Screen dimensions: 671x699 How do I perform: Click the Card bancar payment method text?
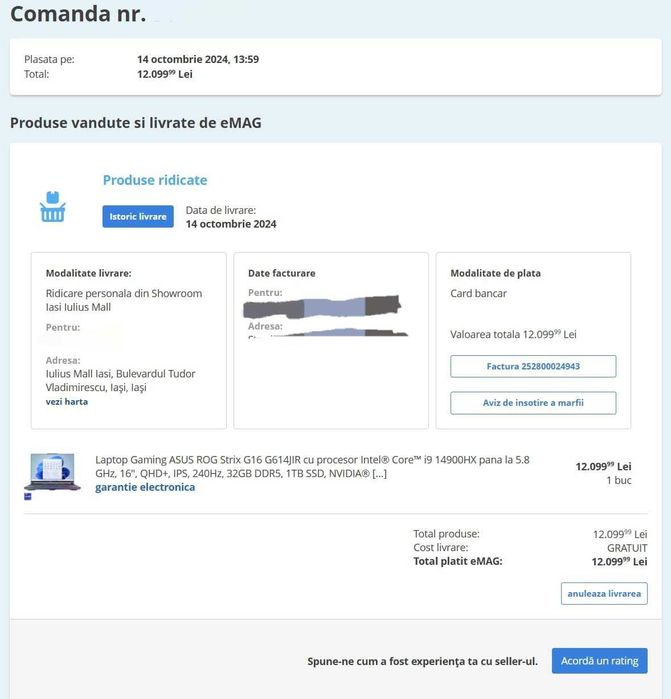478,293
